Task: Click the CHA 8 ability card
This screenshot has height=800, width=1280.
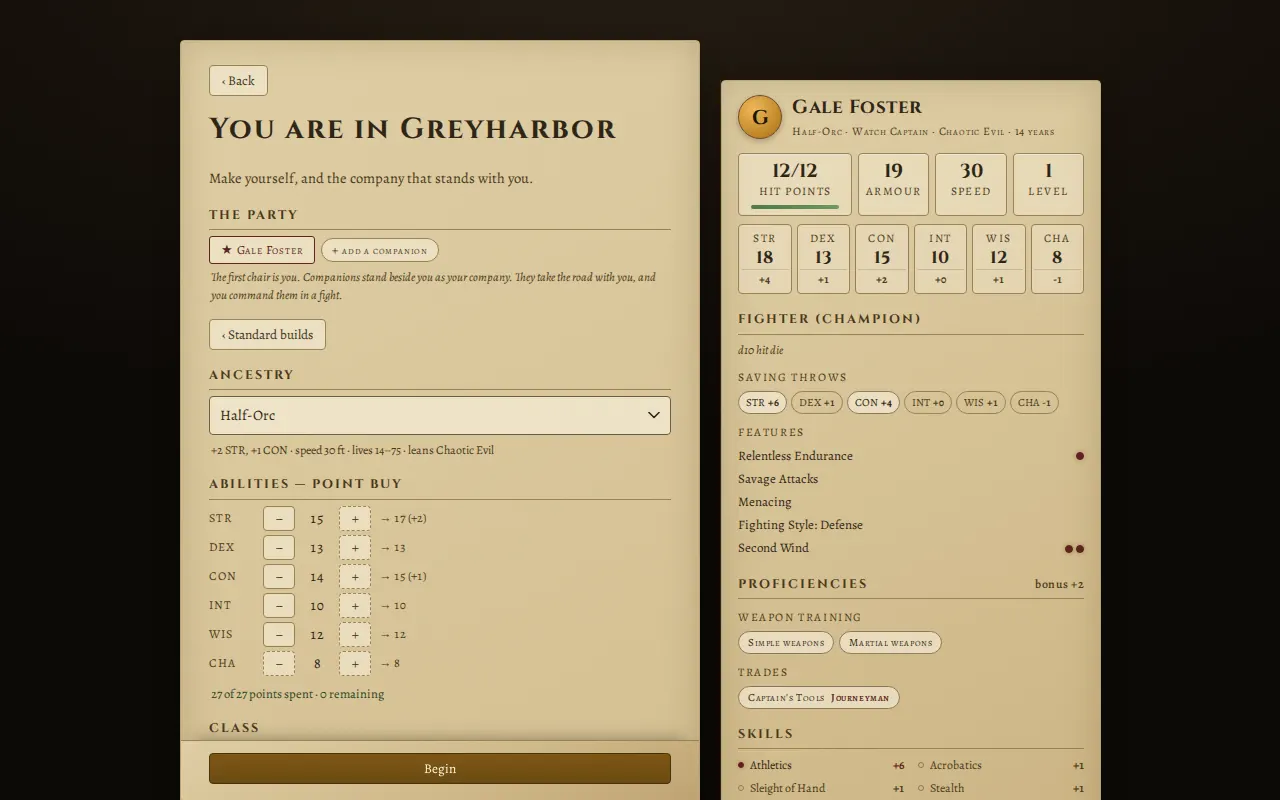Action: [x=1057, y=259]
